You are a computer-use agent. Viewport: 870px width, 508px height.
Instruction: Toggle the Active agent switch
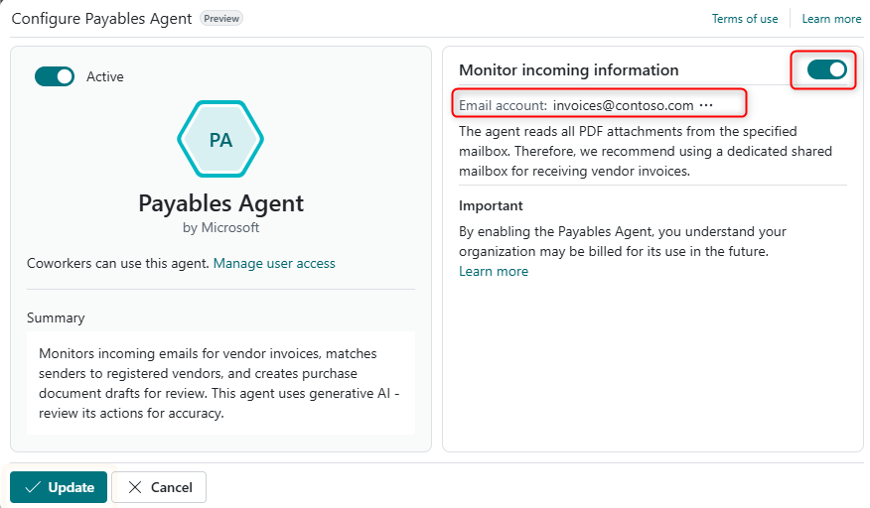[55, 76]
